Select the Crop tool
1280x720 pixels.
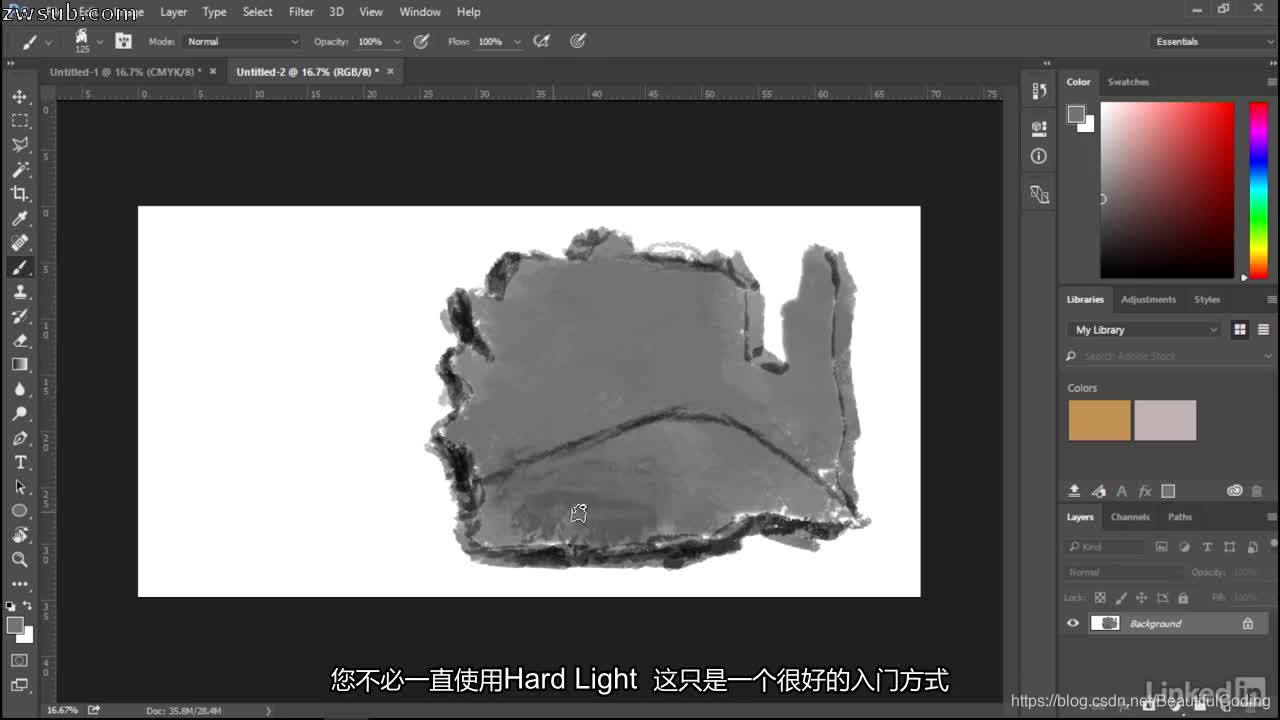click(20, 194)
